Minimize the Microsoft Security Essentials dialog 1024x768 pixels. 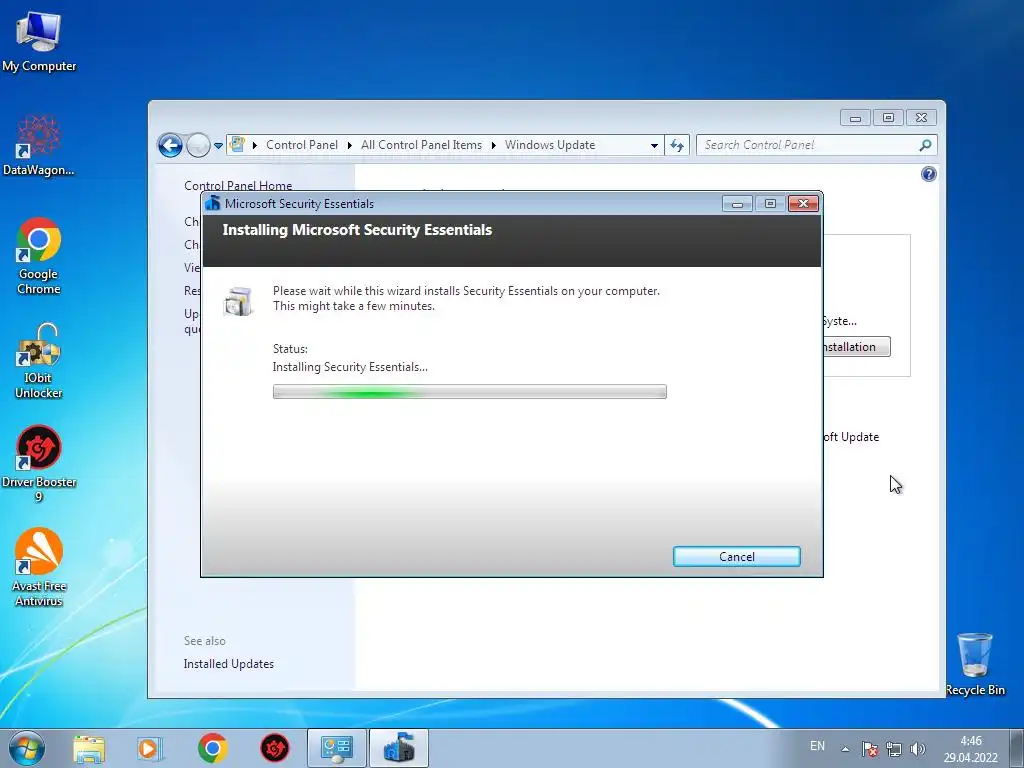coord(737,204)
